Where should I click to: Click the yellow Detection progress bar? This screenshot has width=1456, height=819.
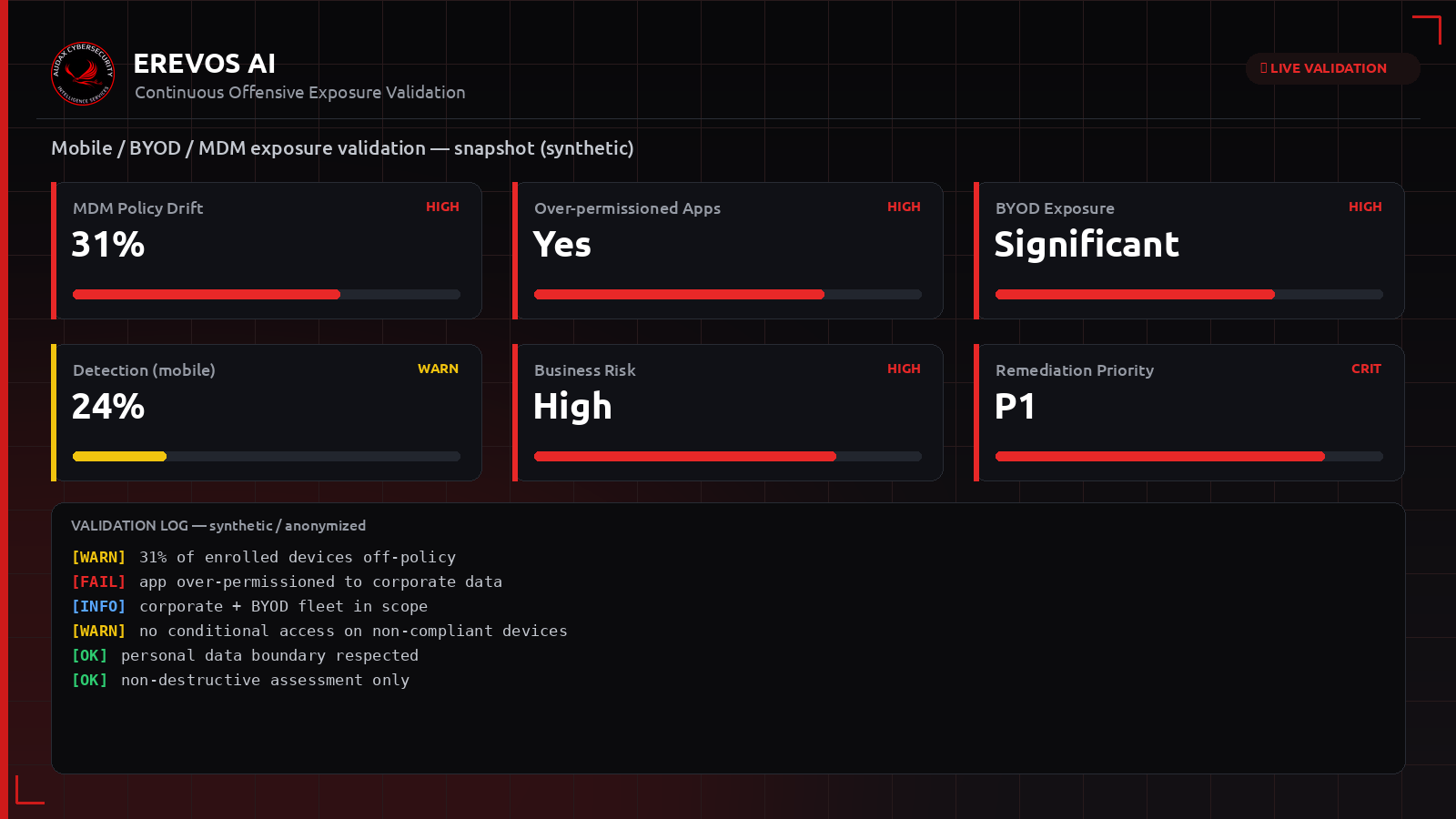267,457
